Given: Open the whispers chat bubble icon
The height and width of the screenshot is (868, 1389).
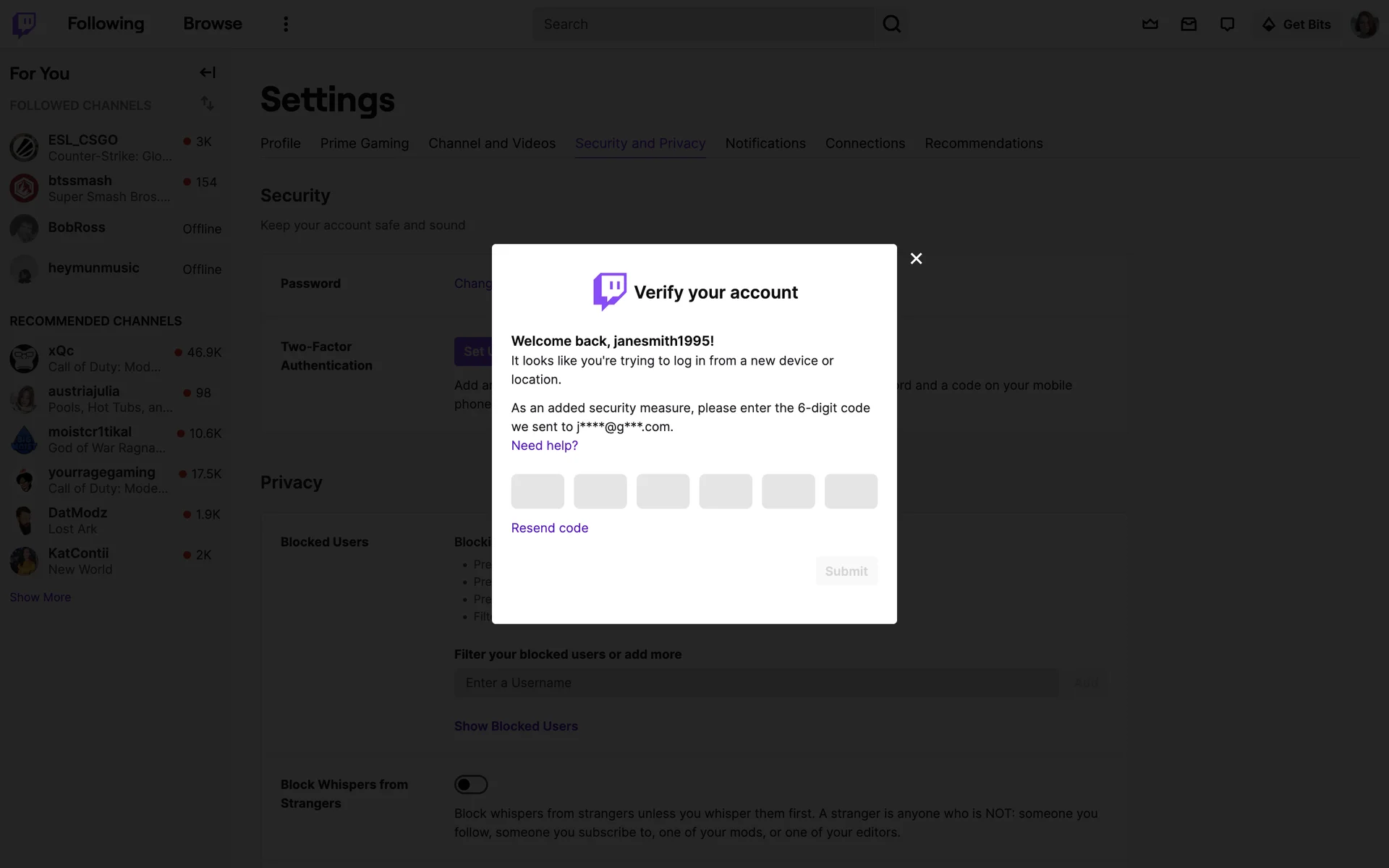Looking at the screenshot, I should tap(1227, 24).
